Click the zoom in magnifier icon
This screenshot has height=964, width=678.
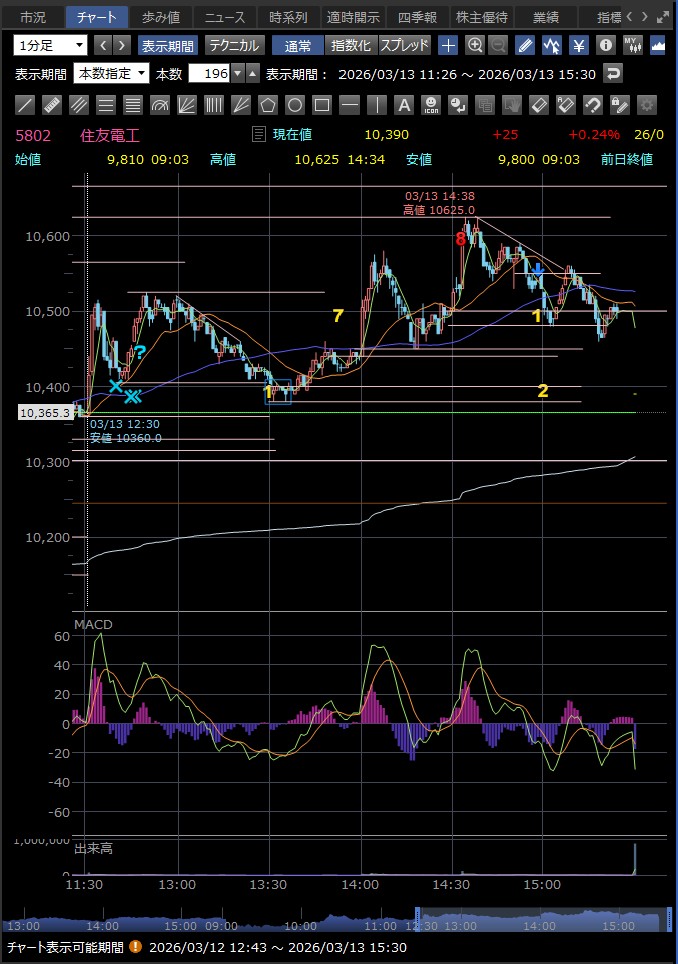pyautogui.click(x=475, y=45)
